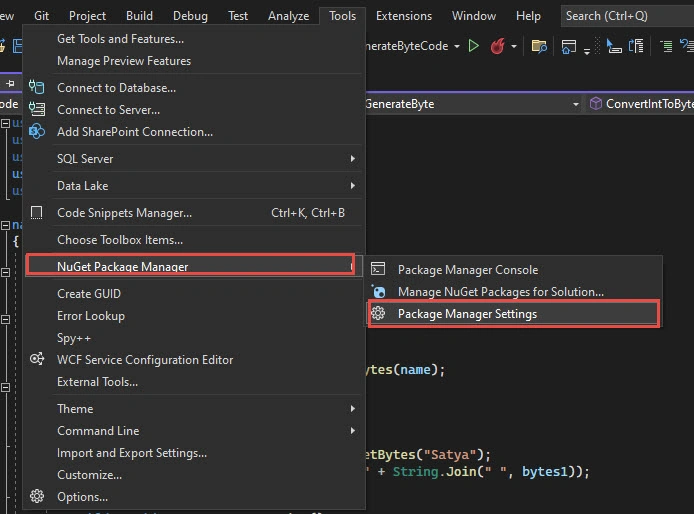
Task: Open the startup project dropdown arrow
Action: tap(457, 46)
